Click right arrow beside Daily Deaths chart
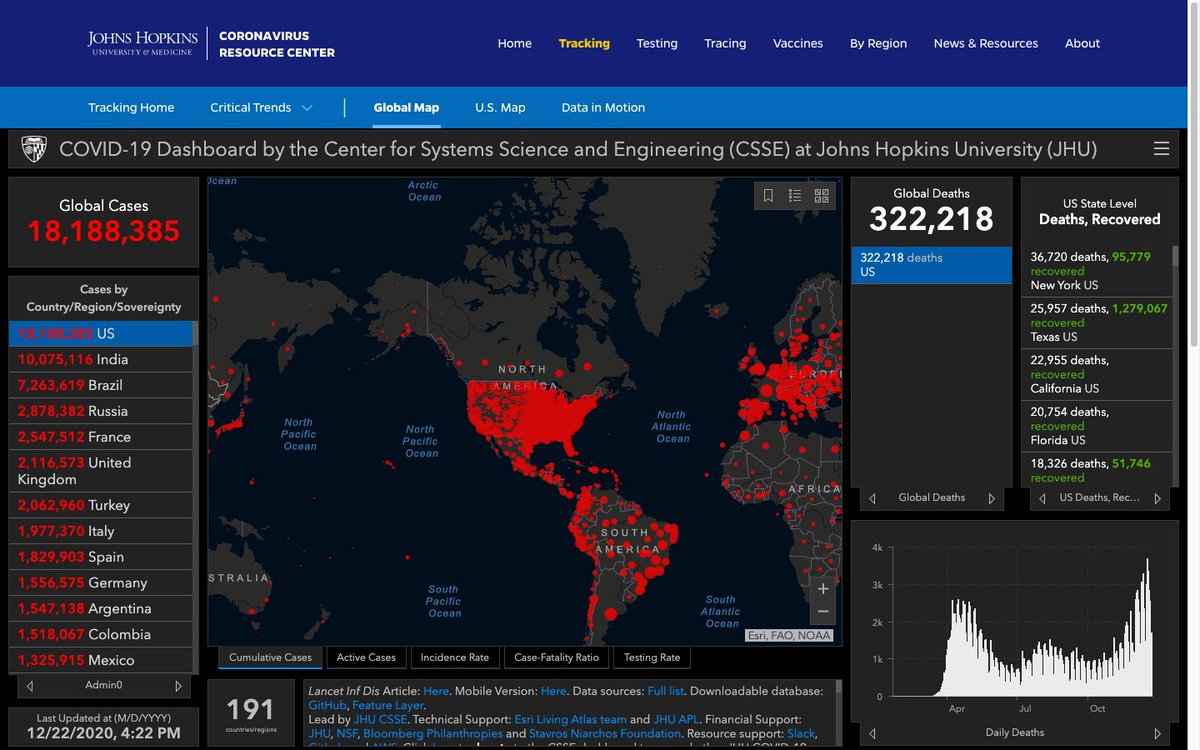This screenshot has width=1200, height=750. [x=1158, y=732]
